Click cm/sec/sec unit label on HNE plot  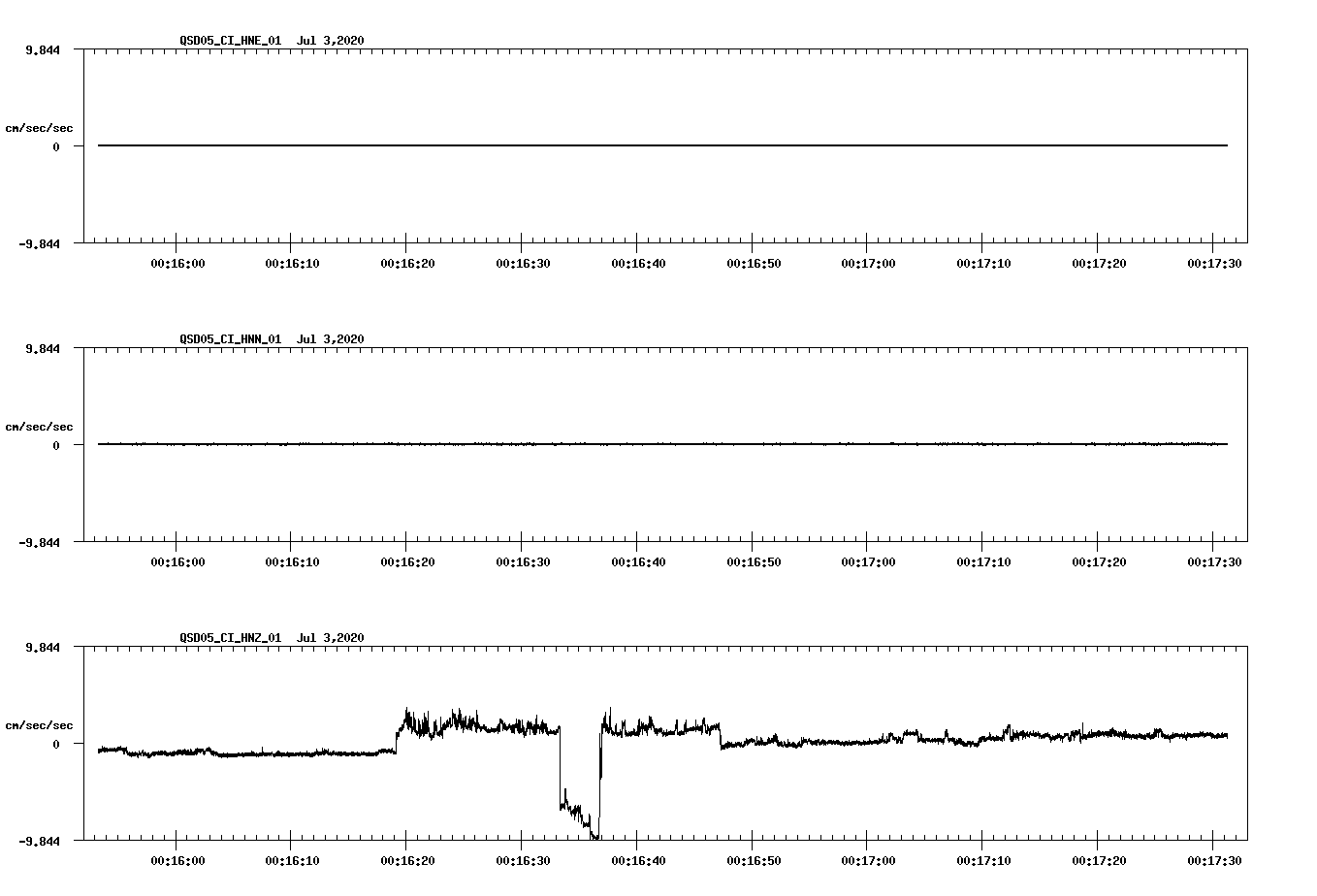(39, 128)
